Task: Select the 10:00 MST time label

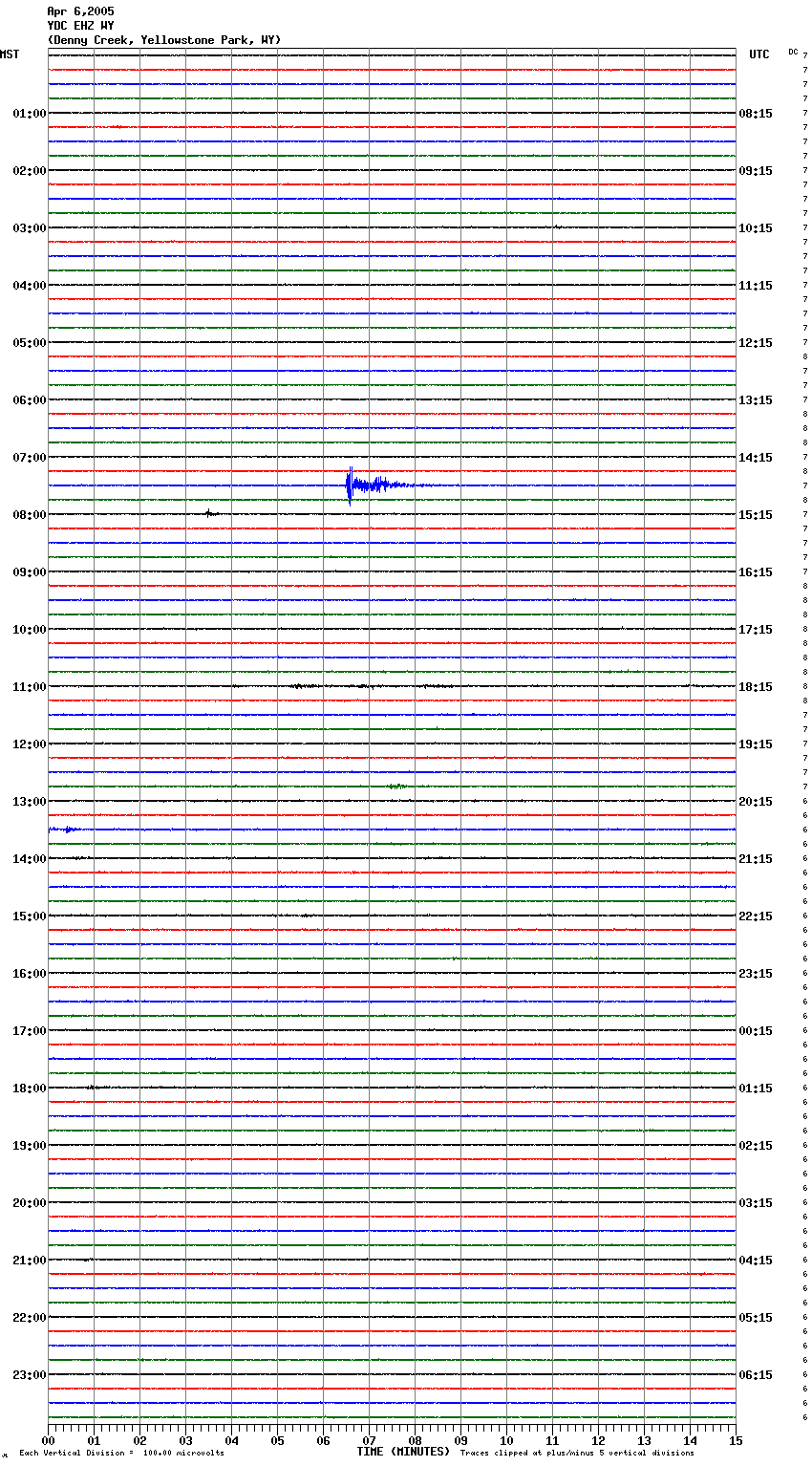Action: click(x=30, y=630)
